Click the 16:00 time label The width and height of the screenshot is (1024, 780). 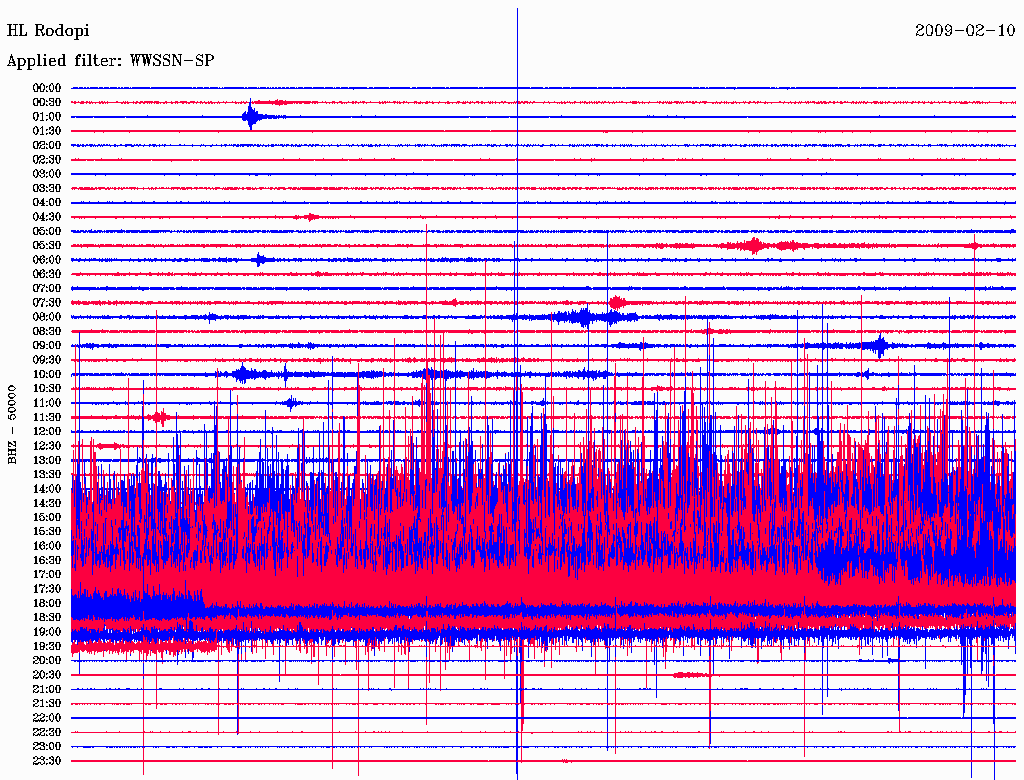click(x=47, y=546)
